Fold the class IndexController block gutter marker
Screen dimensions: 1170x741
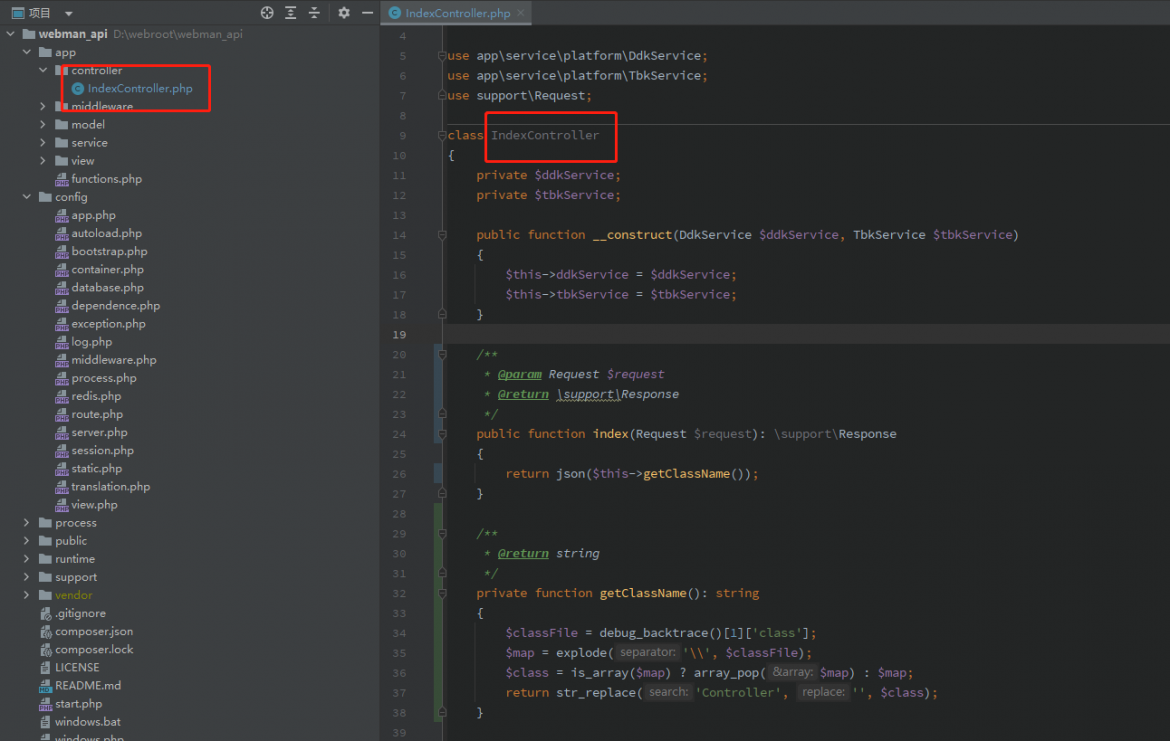coord(442,135)
